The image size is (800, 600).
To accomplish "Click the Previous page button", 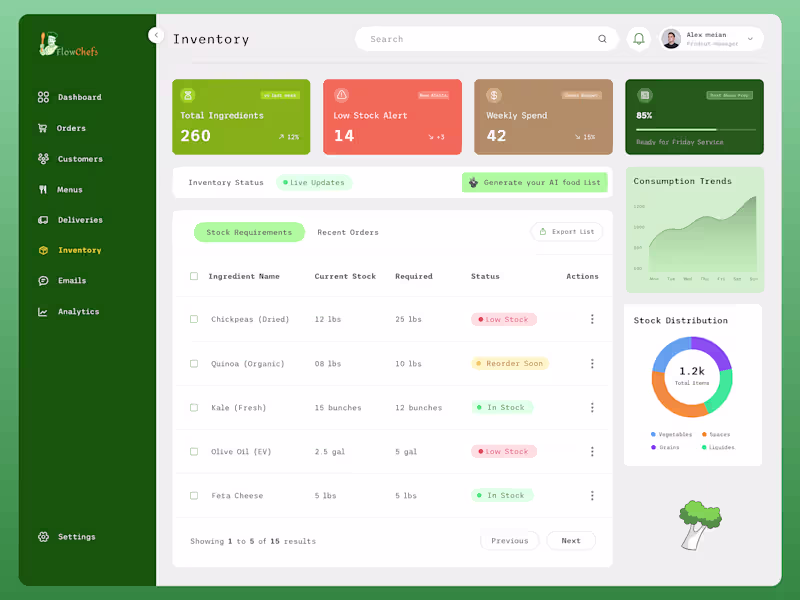I will [510, 541].
